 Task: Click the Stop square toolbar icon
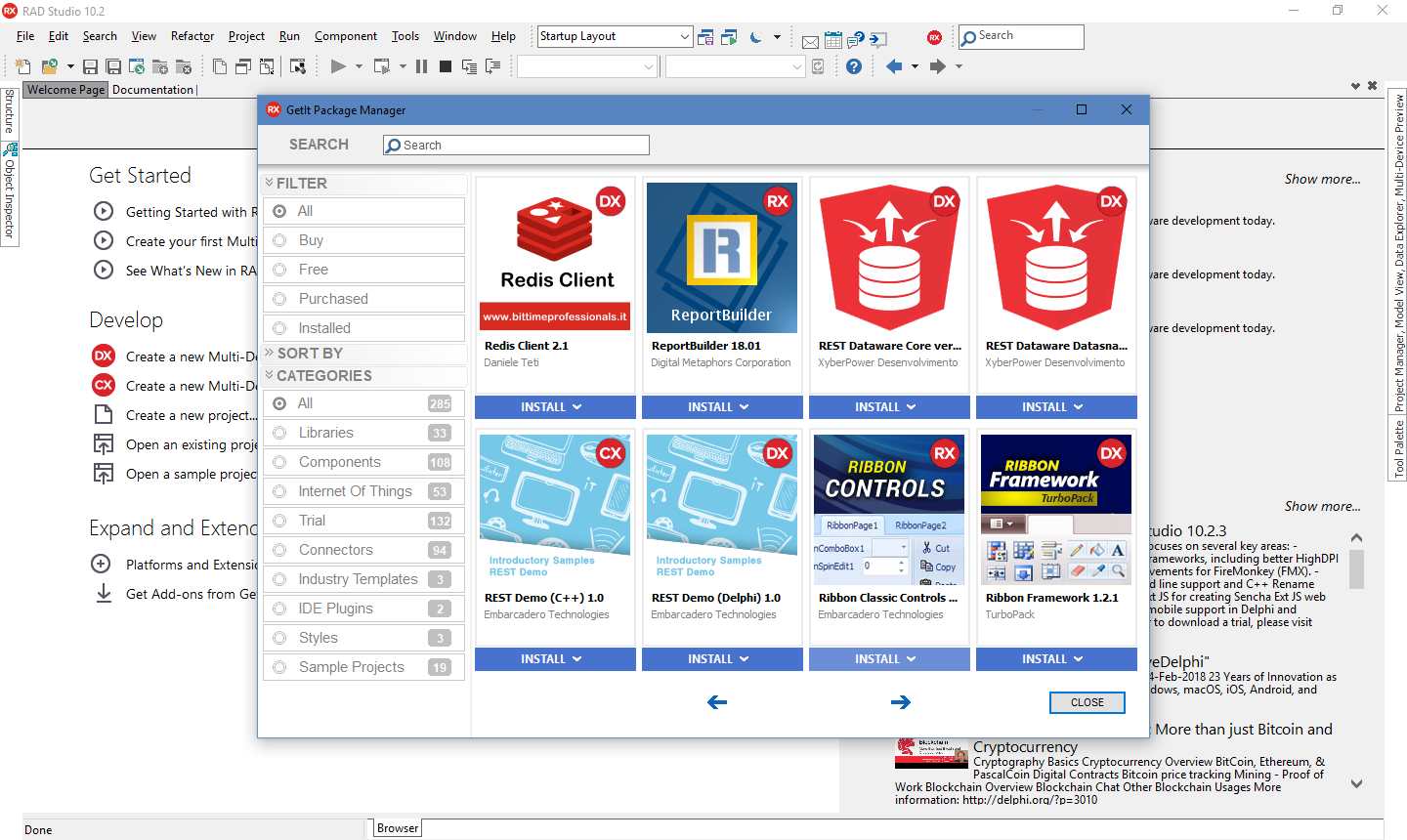[x=446, y=66]
